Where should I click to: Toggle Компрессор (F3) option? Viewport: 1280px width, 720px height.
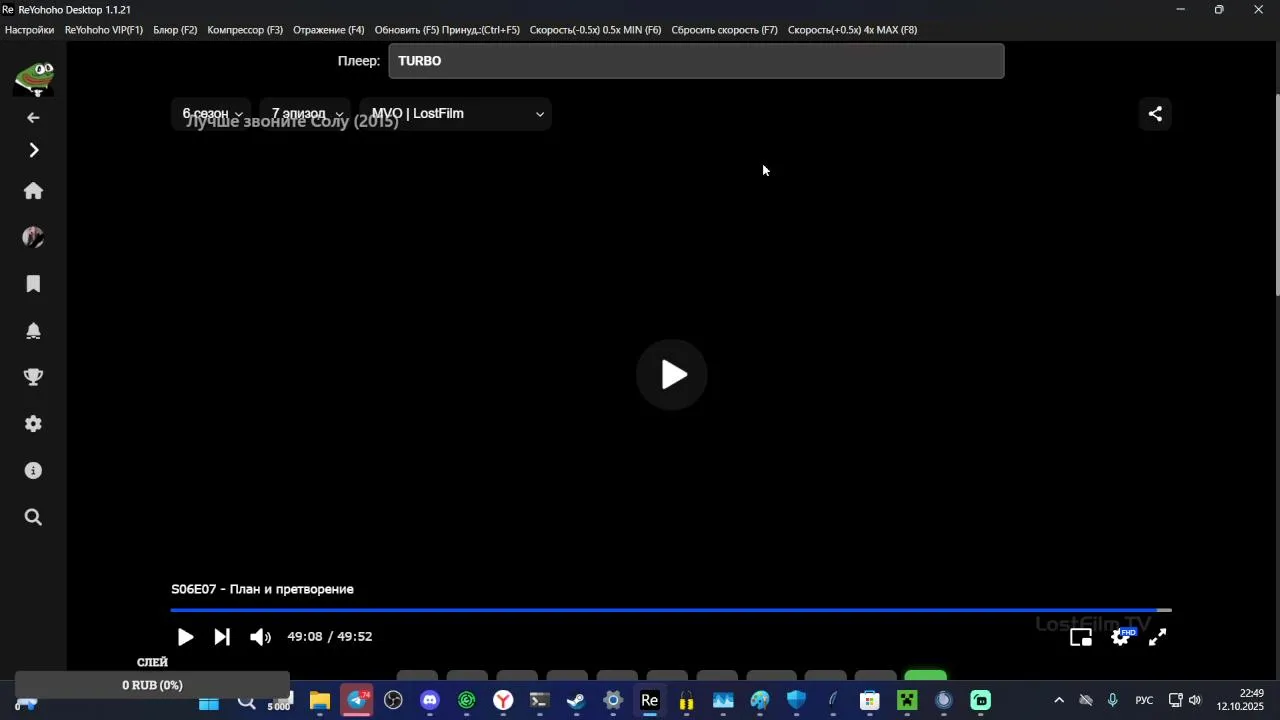(245, 30)
